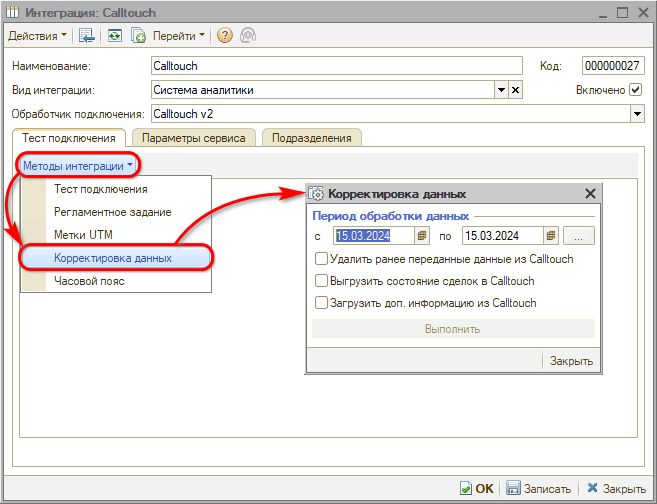Click the OK button at window bottom
Viewport: 657px width, 504px height.
(477, 488)
